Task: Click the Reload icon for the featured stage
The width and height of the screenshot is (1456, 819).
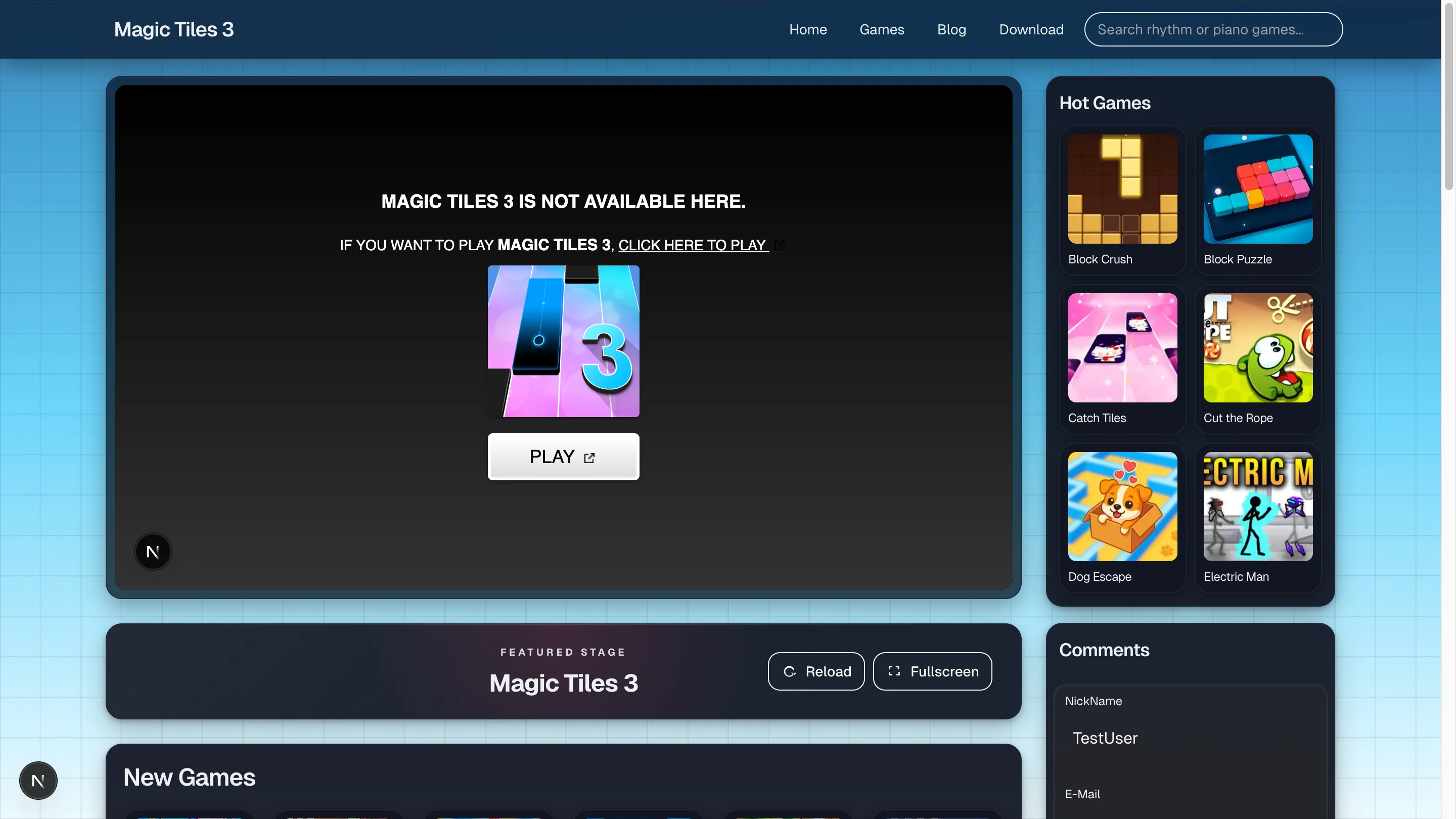Action: (x=791, y=671)
